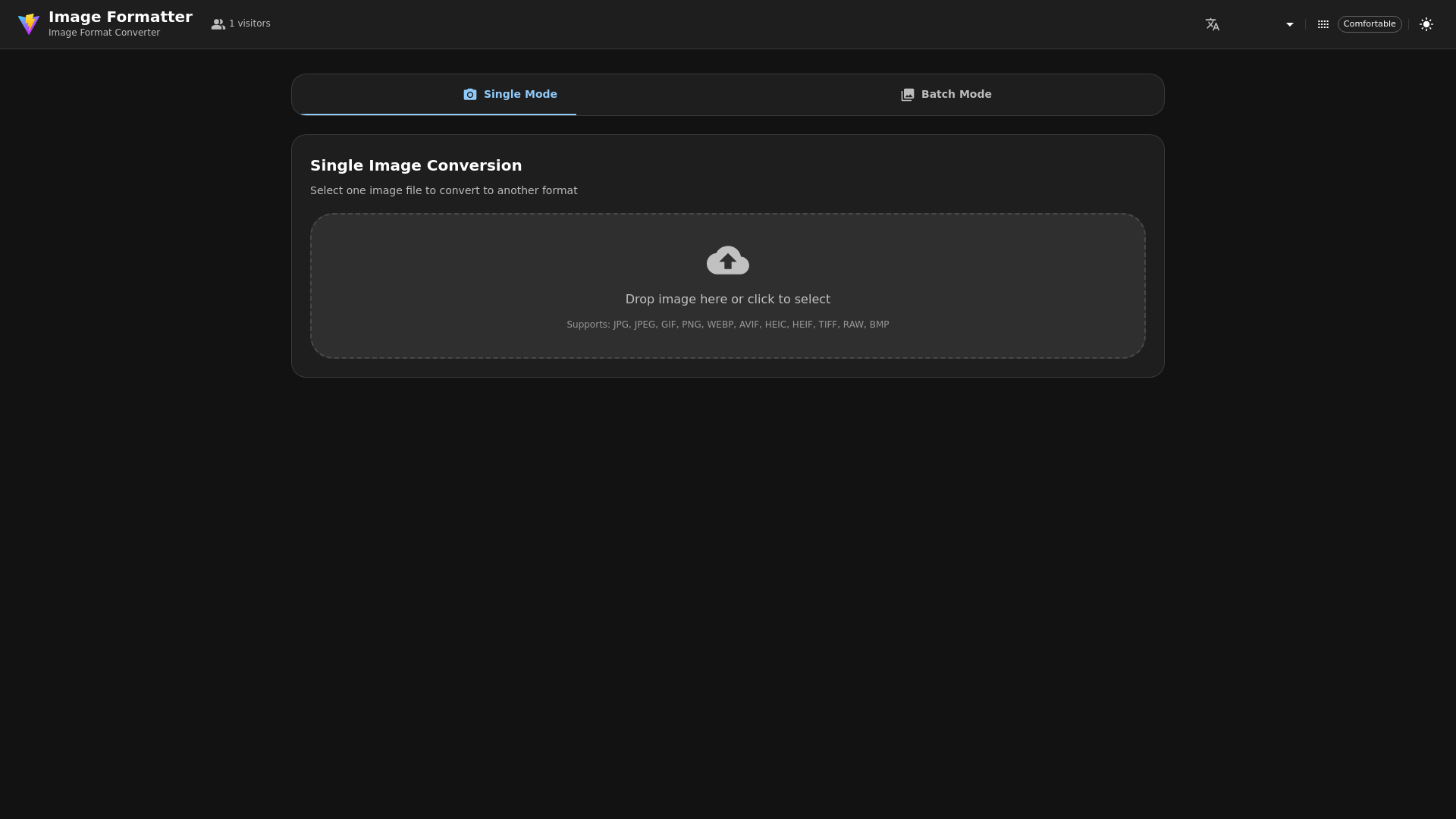Viewport: 1456px width, 819px height.
Task: Click the supported formats text line
Action: pos(728,325)
